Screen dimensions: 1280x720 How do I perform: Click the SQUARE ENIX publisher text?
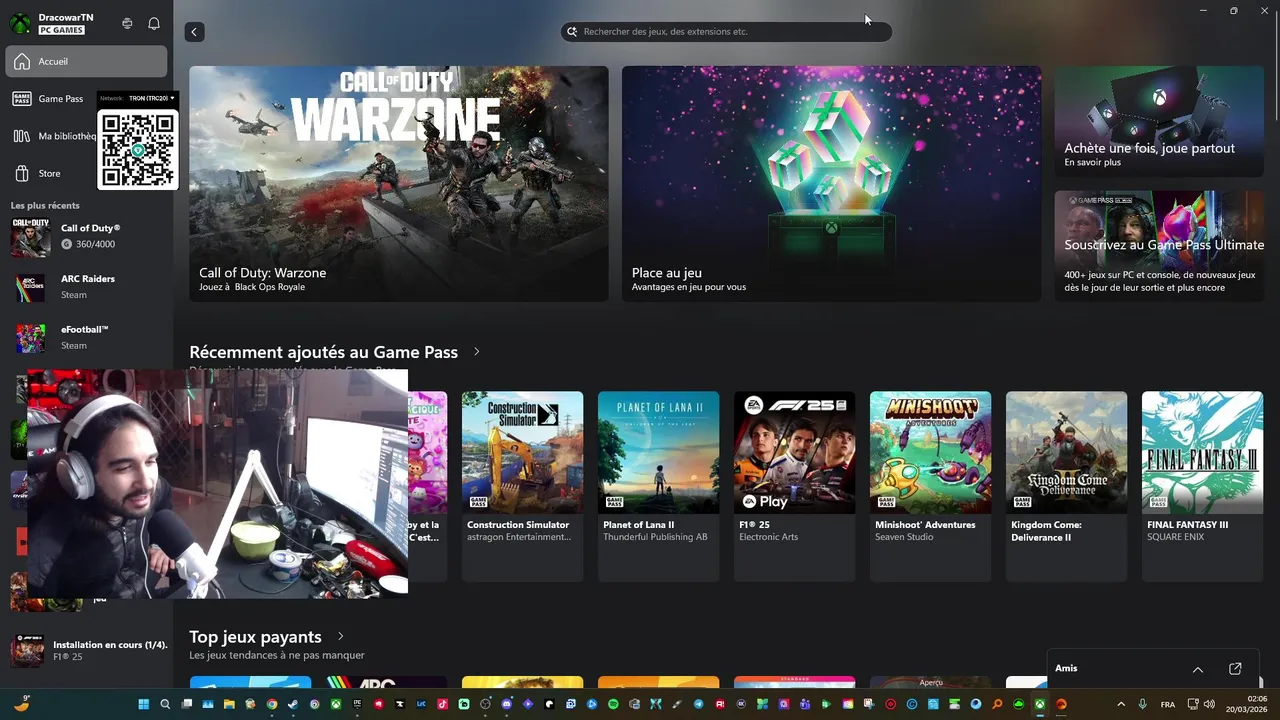(x=1175, y=537)
